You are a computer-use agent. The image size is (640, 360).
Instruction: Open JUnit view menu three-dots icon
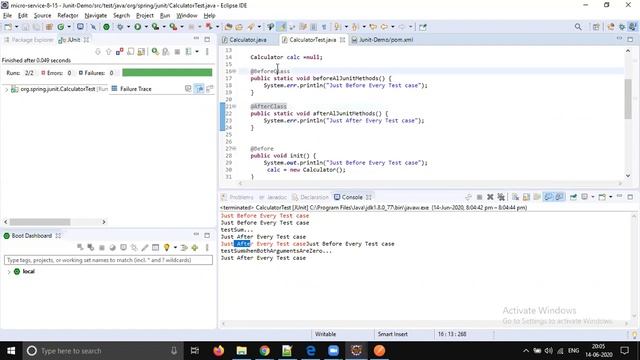pyautogui.click(x=207, y=52)
